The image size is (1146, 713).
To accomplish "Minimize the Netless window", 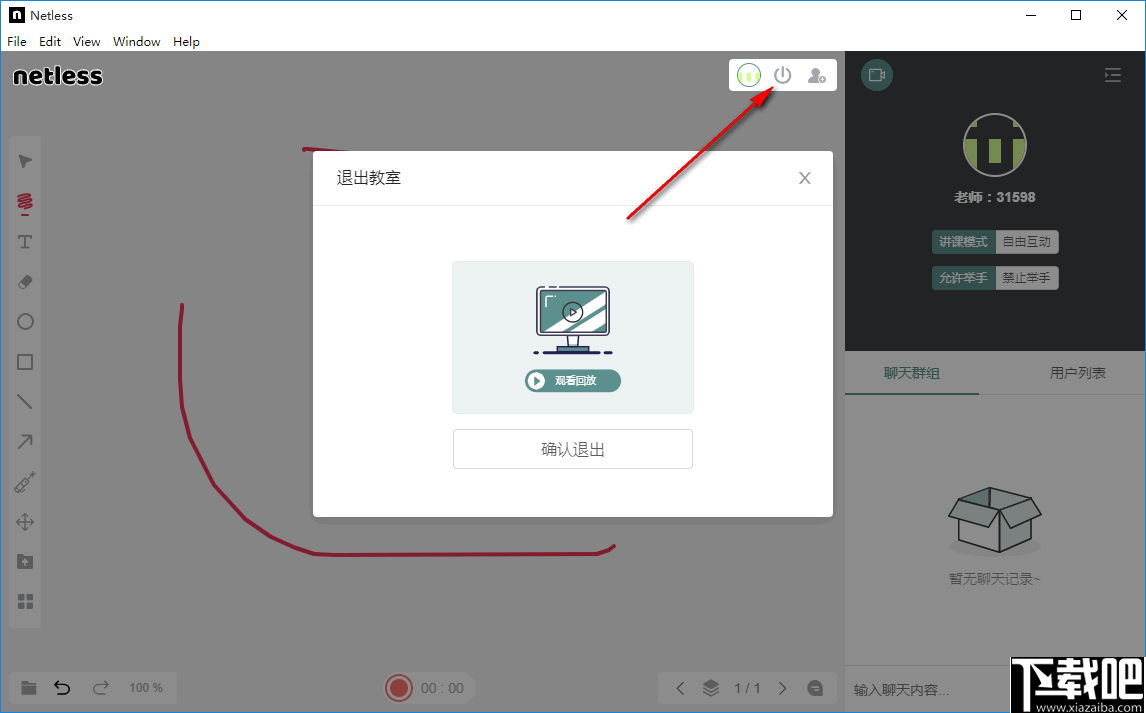I will [1031, 15].
